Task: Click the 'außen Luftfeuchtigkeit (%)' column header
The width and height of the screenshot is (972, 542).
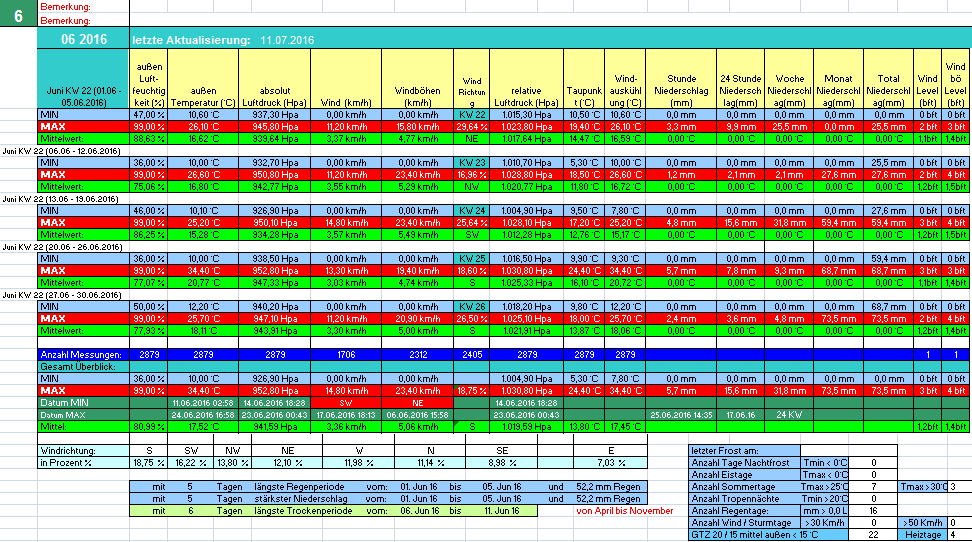Action: click(149, 79)
